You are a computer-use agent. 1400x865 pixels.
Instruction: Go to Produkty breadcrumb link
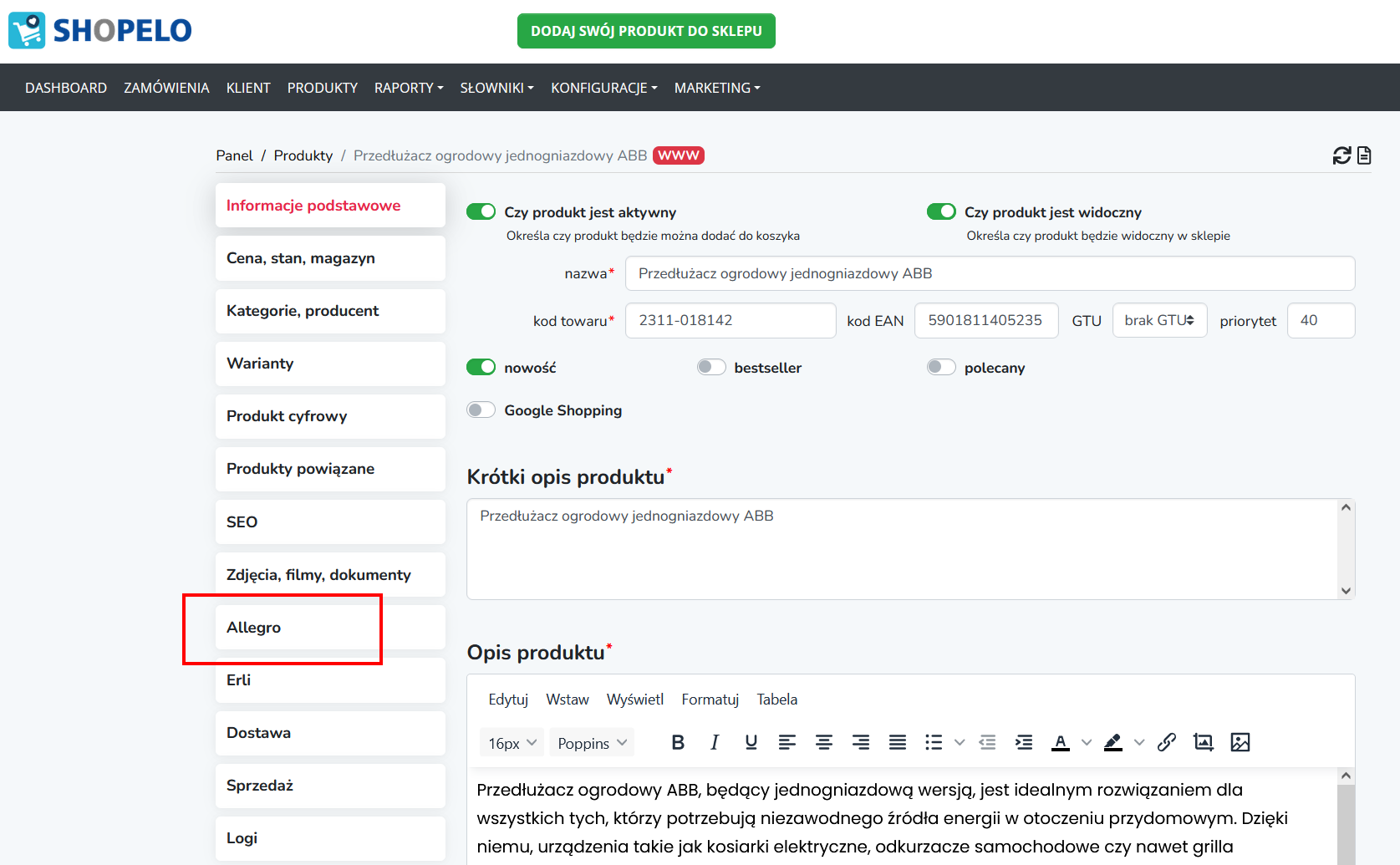(x=303, y=155)
